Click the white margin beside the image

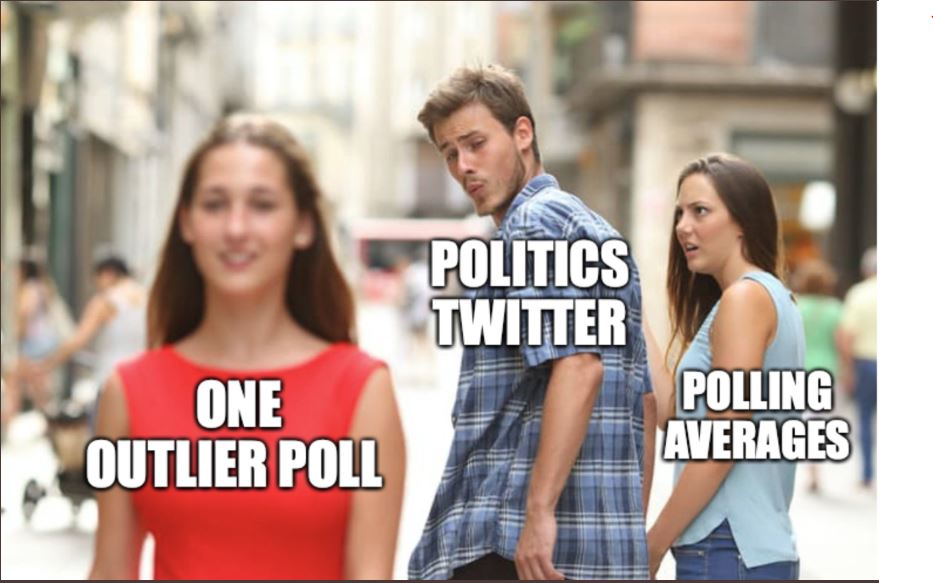(x=904, y=292)
